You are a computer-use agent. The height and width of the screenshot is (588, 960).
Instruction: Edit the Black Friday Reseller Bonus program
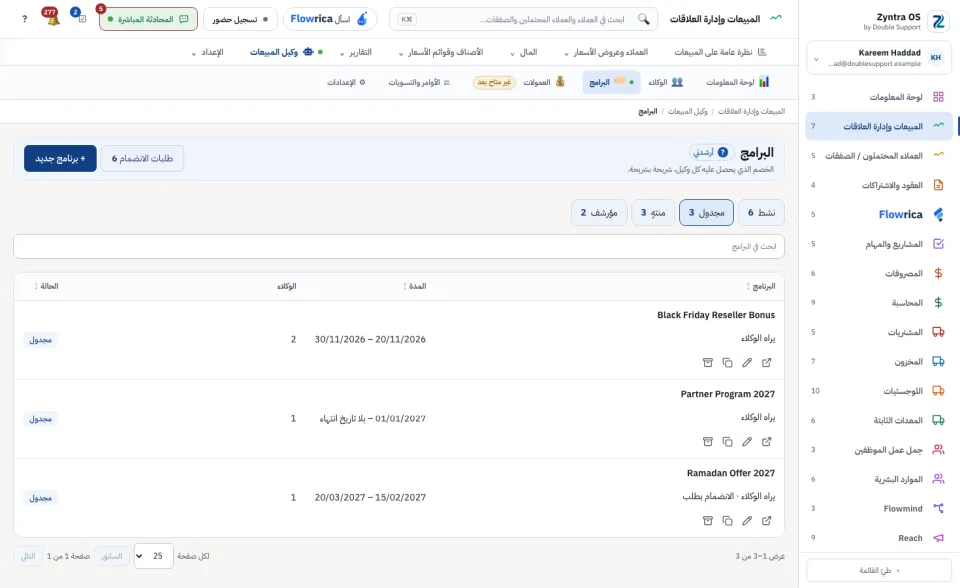(747, 363)
